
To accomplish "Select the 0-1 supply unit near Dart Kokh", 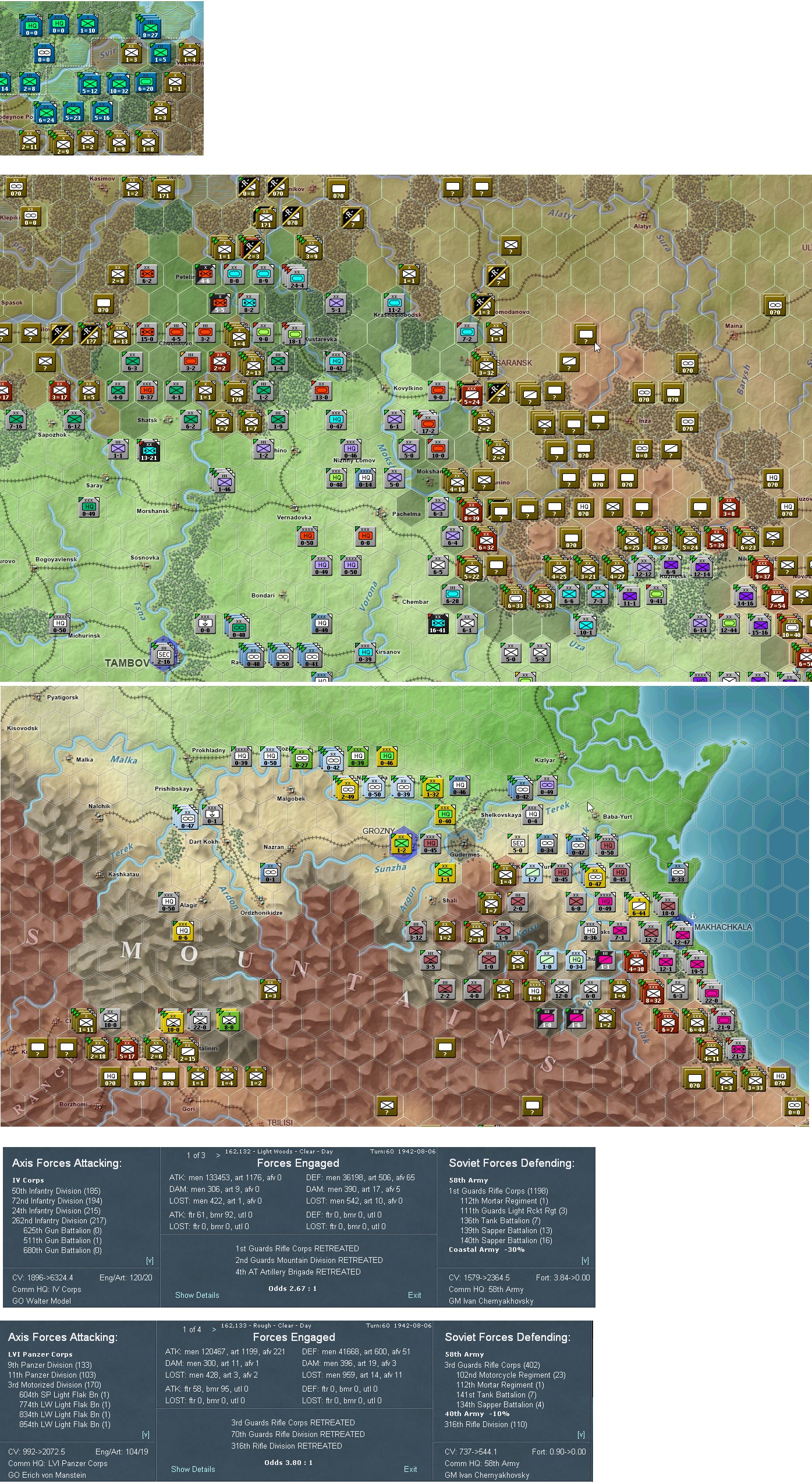I will [212, 814].
